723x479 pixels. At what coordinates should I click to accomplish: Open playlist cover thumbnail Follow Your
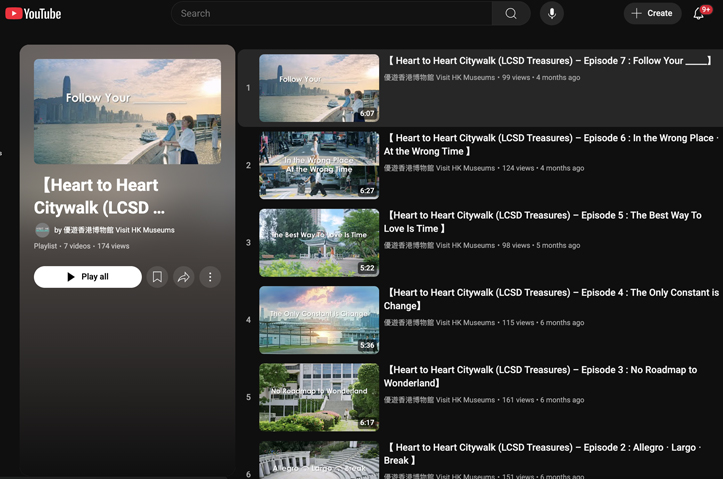[x=127, y=112]
